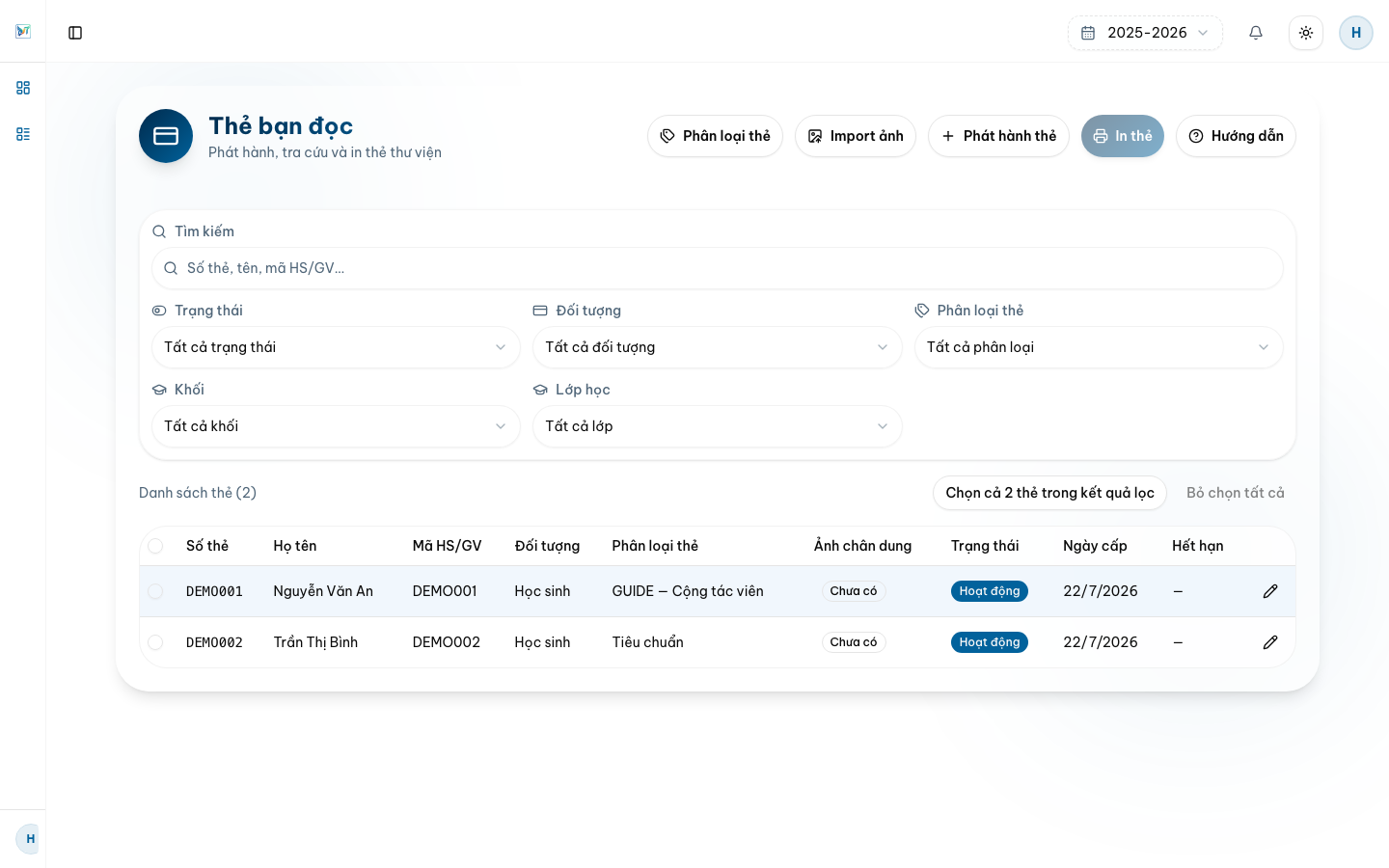Open Hướng dẫn help guide
Image resolution: width=1389 pixels, height=868 pixels.
point(1236,136)
